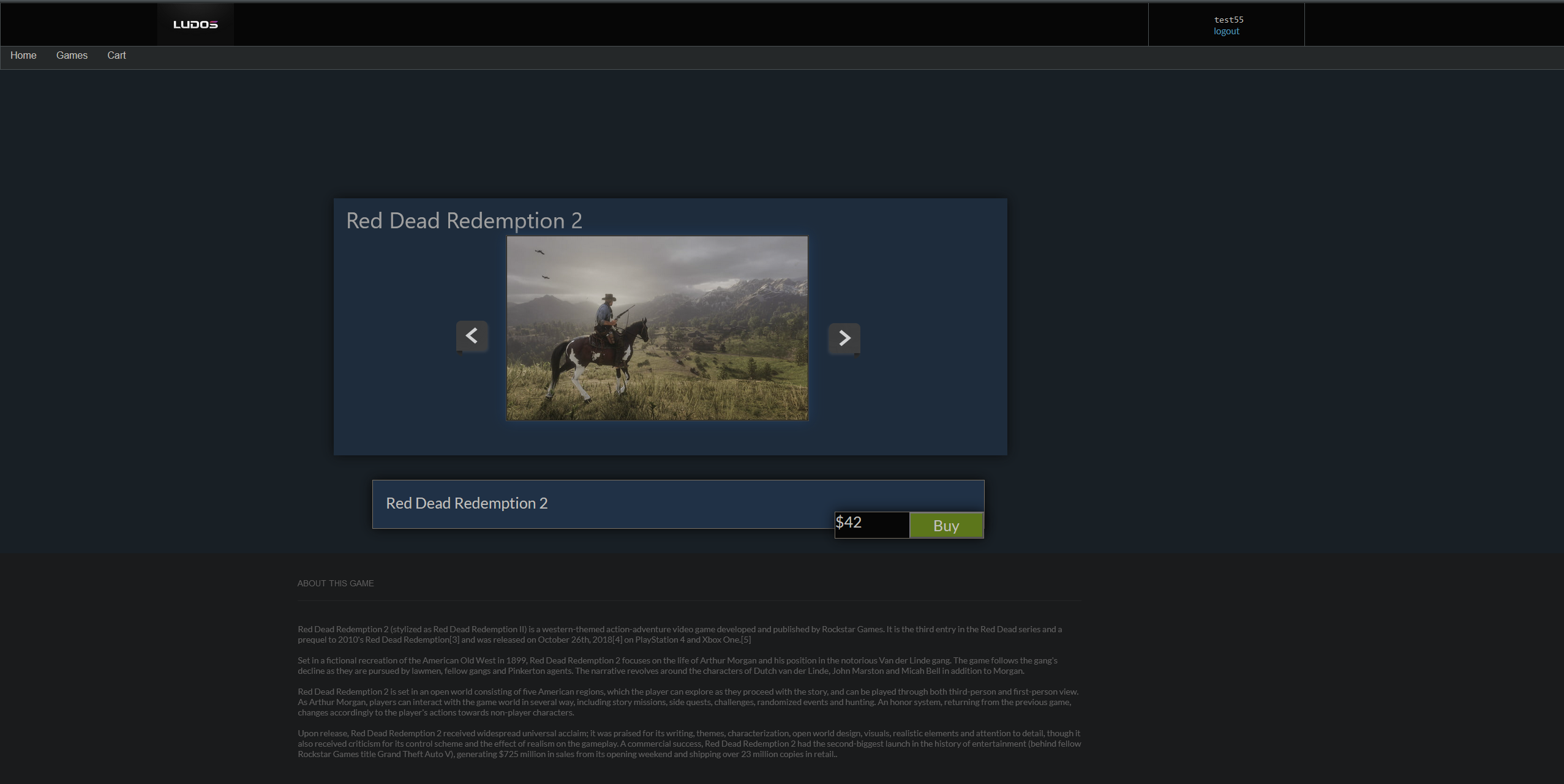Click the paragraph mentioning 'five American regions'

(x=688, y=702)
